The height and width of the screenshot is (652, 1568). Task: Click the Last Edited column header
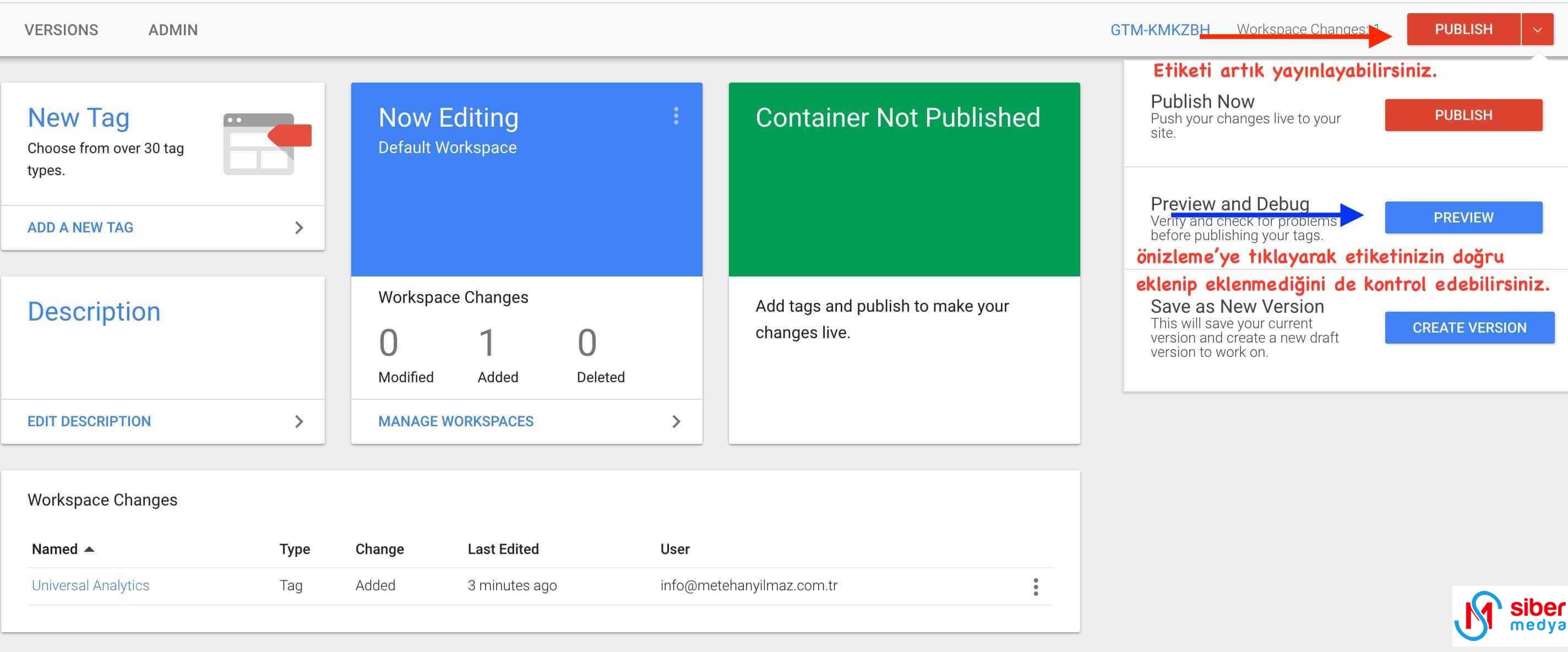503,549
